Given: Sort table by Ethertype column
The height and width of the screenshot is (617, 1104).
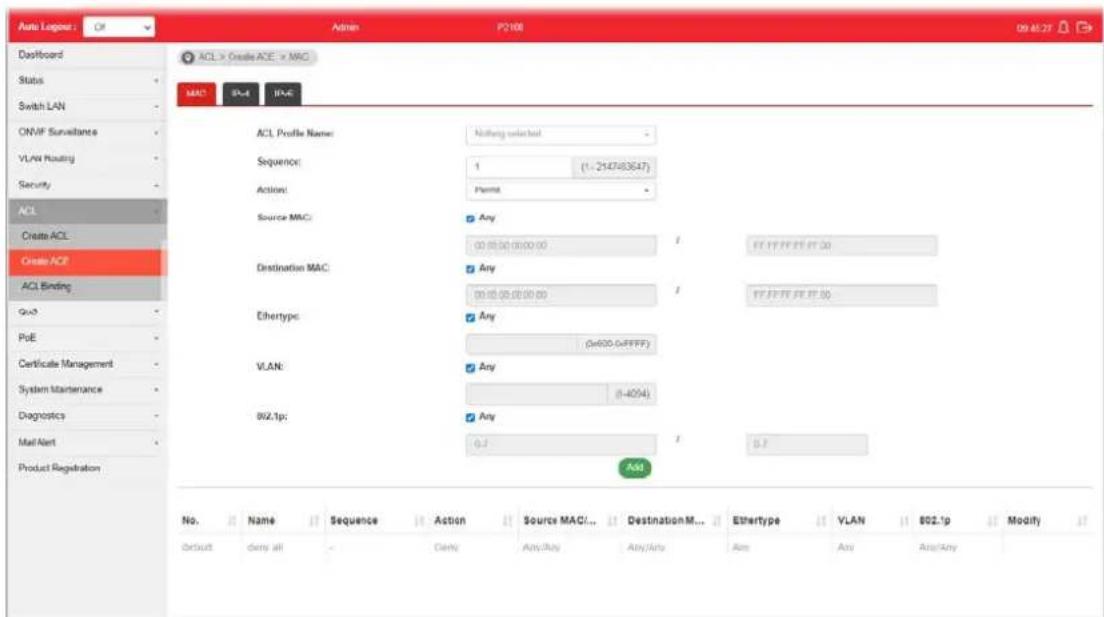Looking at the screenshot, I should [820, 521].
